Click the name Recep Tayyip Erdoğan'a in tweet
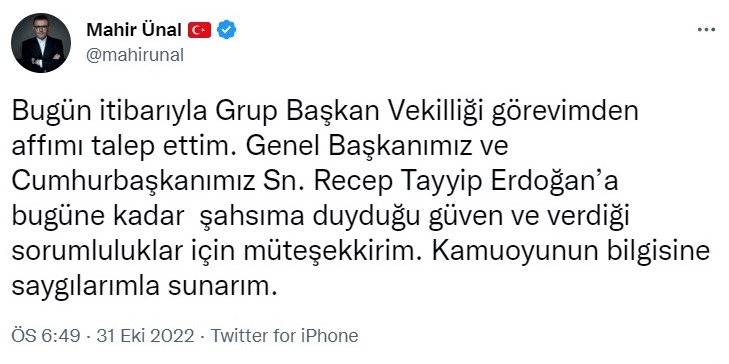 466,182
